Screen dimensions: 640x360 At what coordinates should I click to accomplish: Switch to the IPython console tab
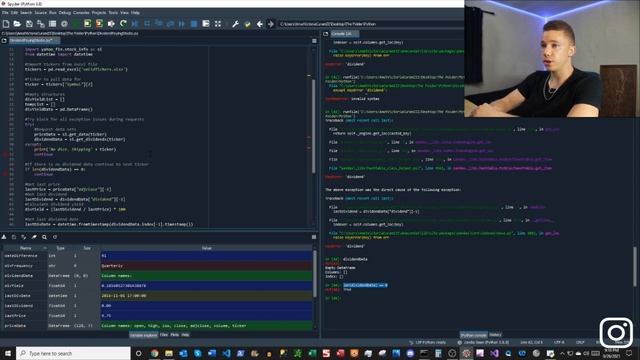[473, 335]
